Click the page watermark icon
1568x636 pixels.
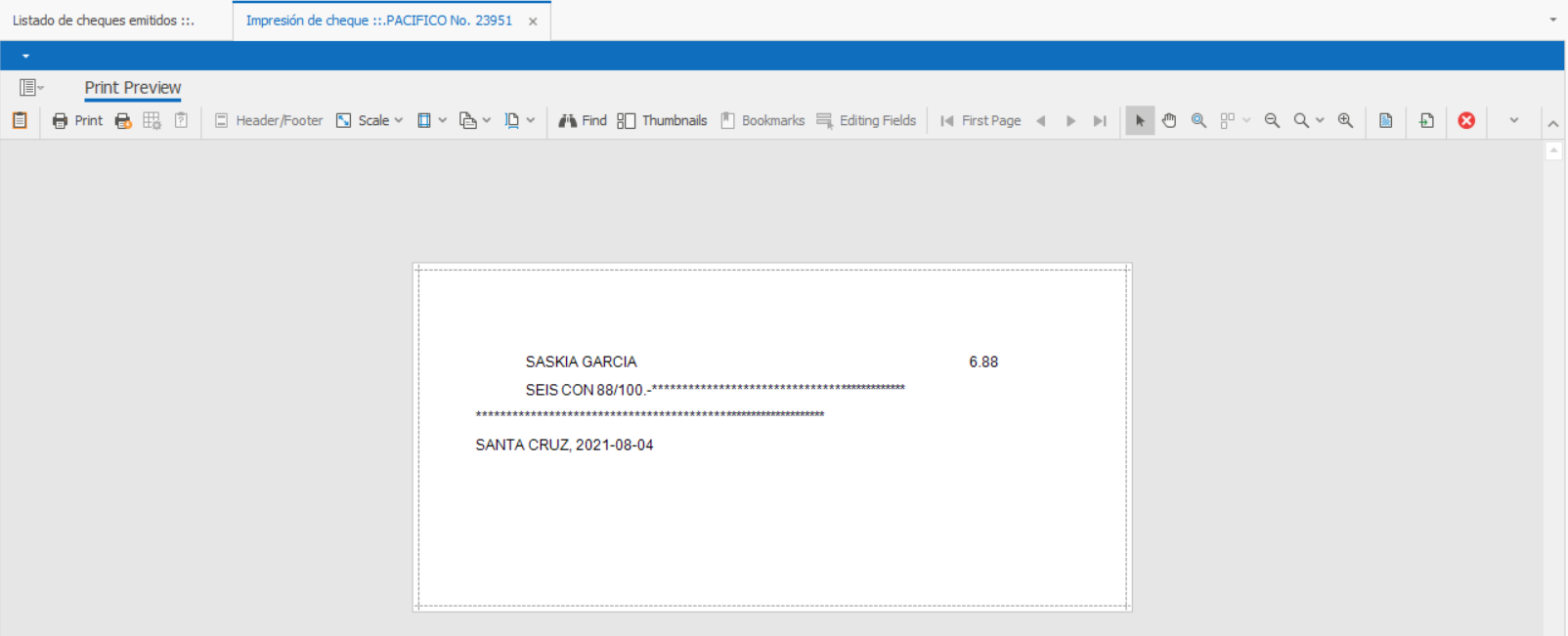point(1385,121)
